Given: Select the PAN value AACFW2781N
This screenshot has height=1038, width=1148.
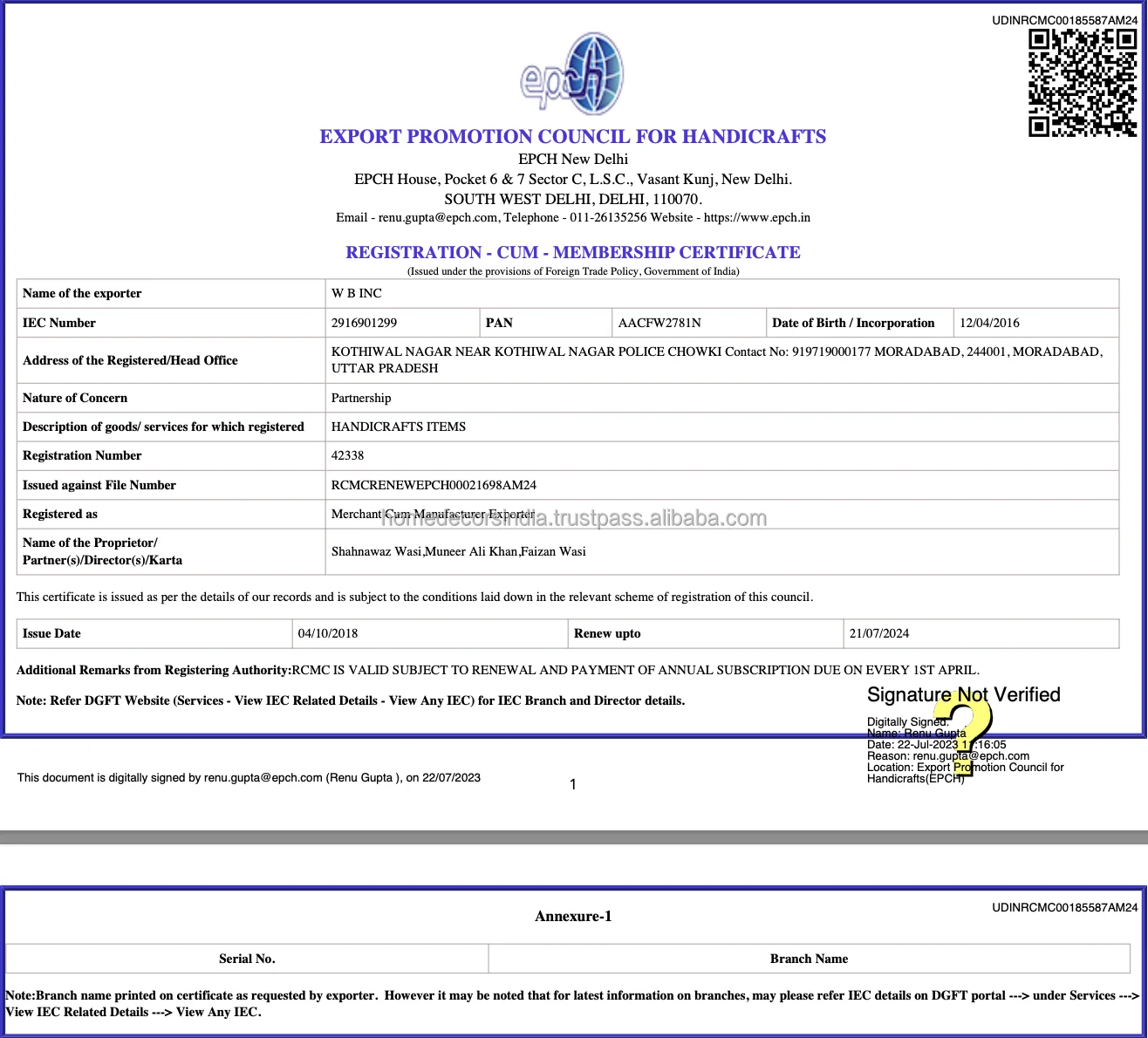Looking at the screenshot, I should pyautogui.click(x=659, y=323).
